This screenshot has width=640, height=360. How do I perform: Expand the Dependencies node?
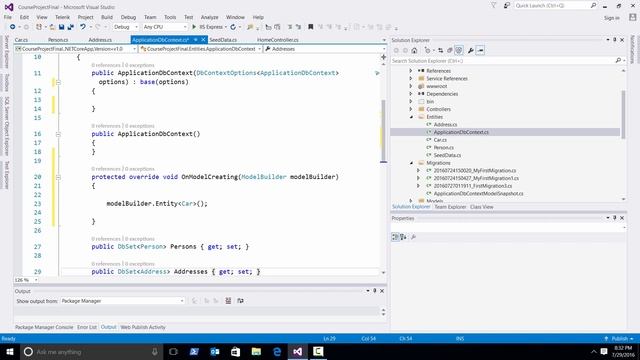(411, 94)
